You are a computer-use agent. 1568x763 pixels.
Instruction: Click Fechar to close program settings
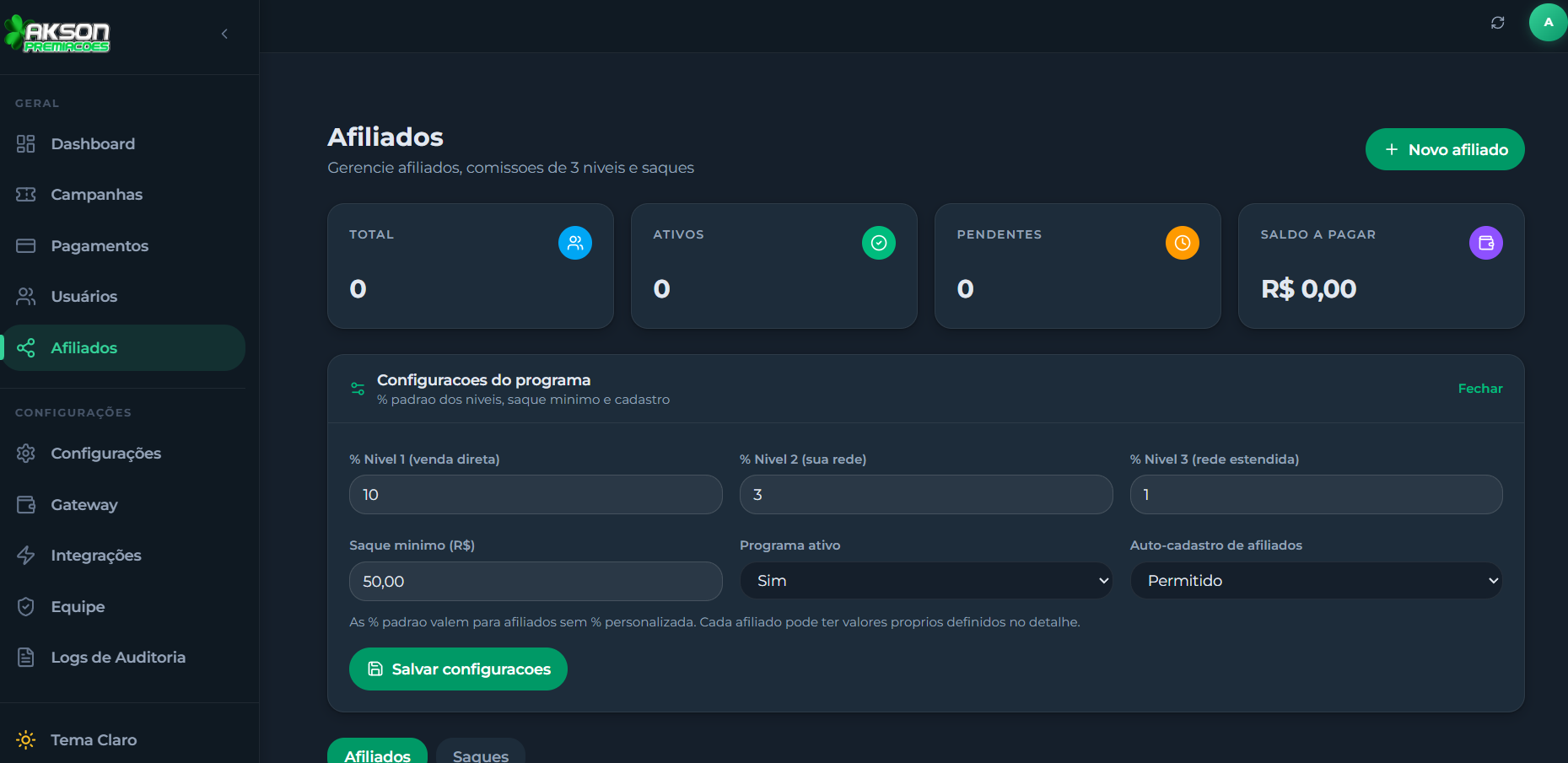tap(1480, 389)
